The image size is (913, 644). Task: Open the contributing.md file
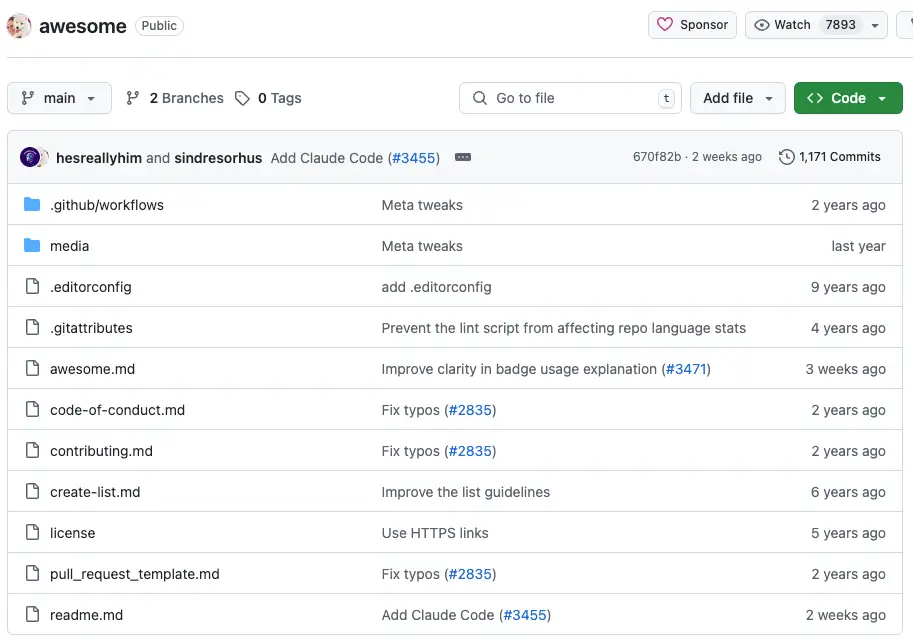[x=101, y=451]
